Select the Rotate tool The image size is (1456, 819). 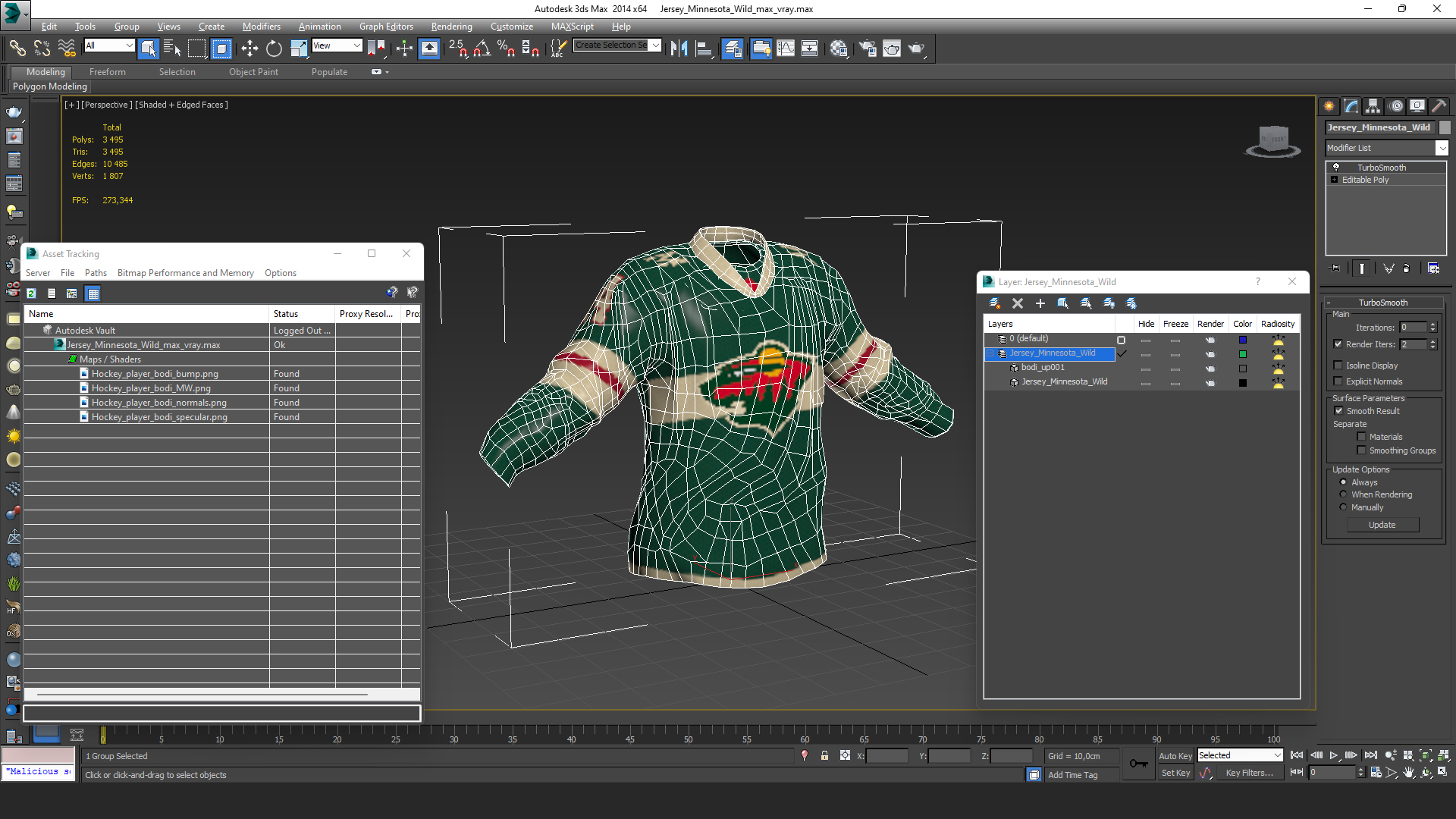pyautogui.click(x=274, y=49)
